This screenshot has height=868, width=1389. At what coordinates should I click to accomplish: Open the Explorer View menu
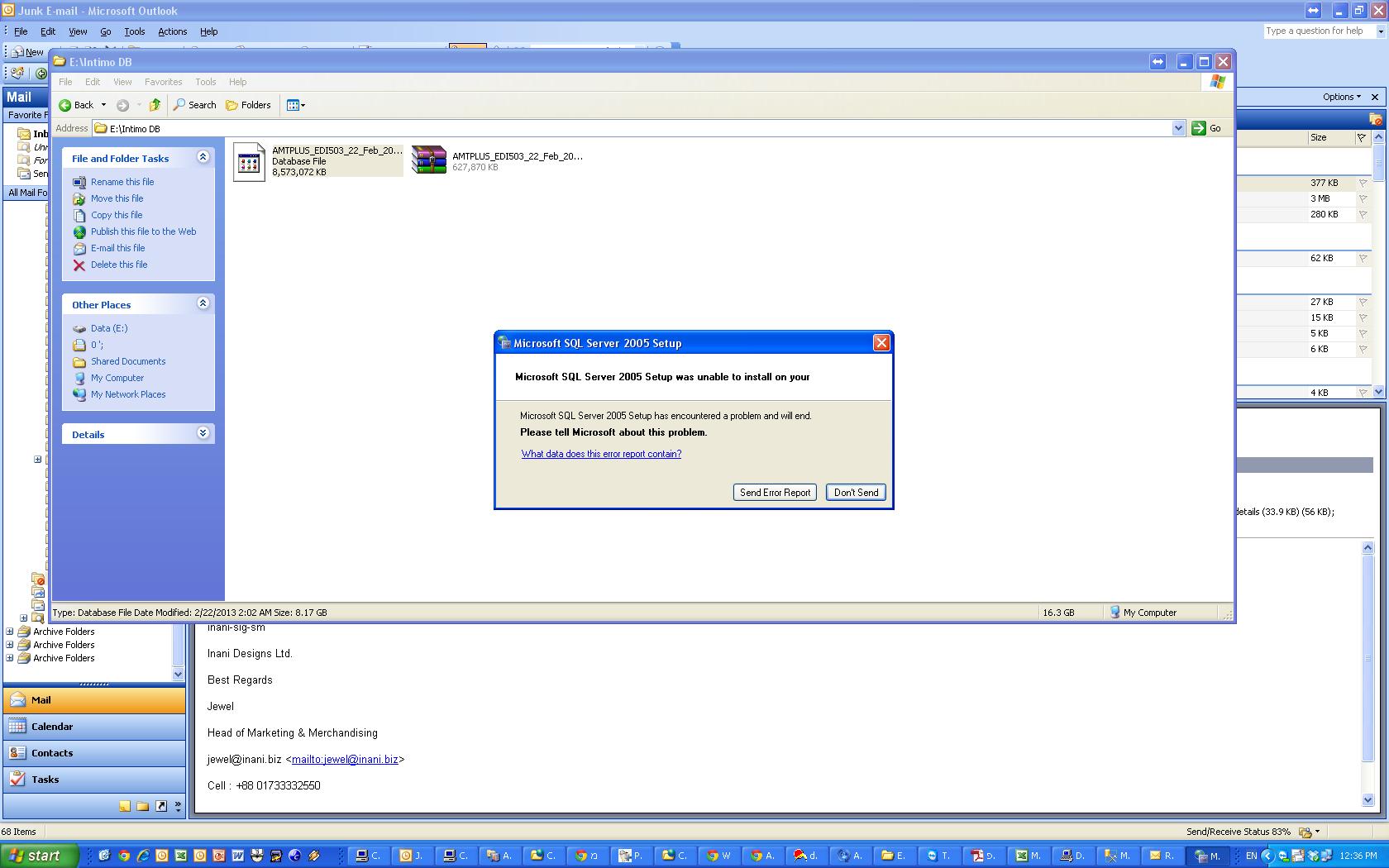[122, 82]
